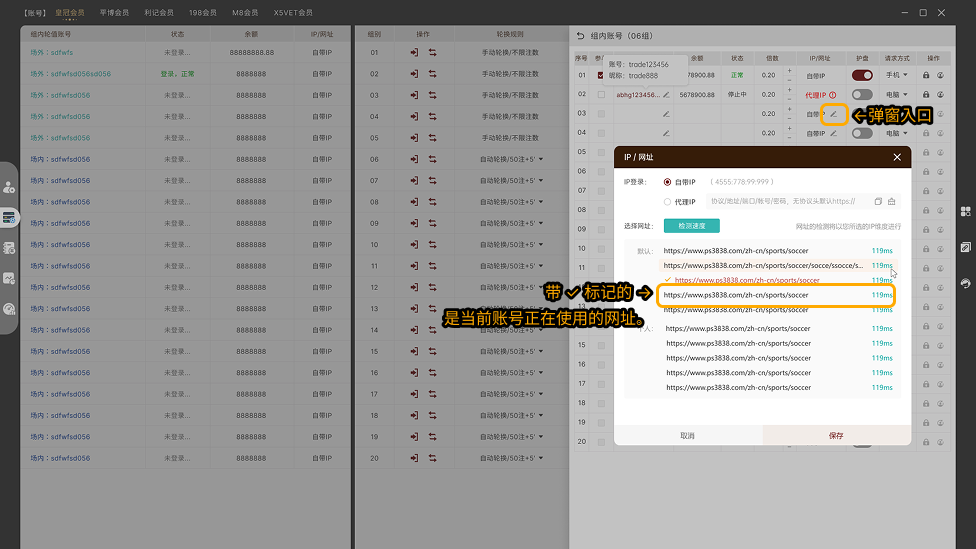Viewport: 976px width, 549px height.
Task: Click the swap-rotation icon for group 16
Action: point(433,373)
